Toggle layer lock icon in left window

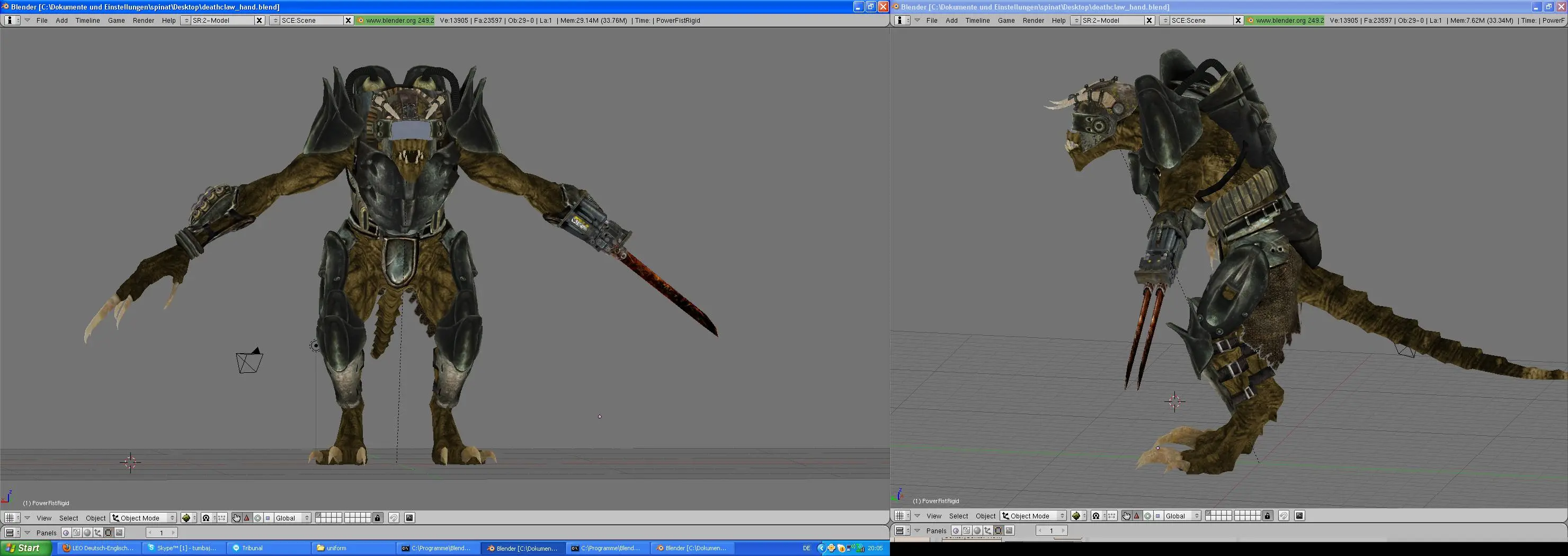click(378, 518)
